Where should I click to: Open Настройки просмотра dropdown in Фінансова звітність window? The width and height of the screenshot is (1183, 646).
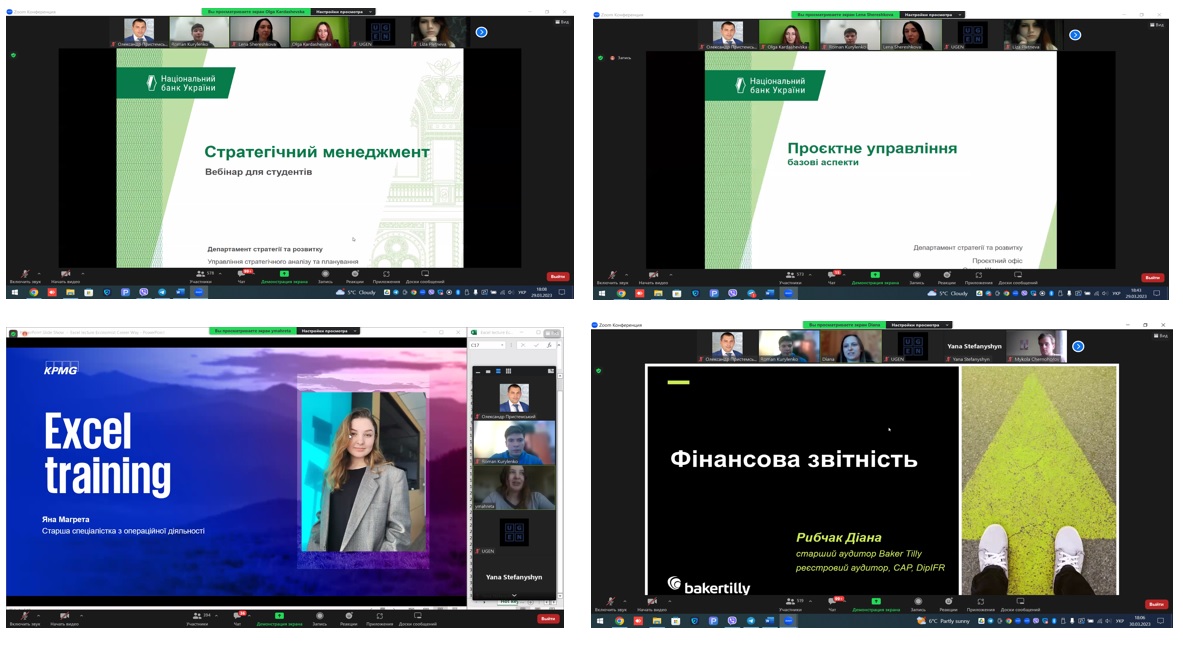pos(920,325)
